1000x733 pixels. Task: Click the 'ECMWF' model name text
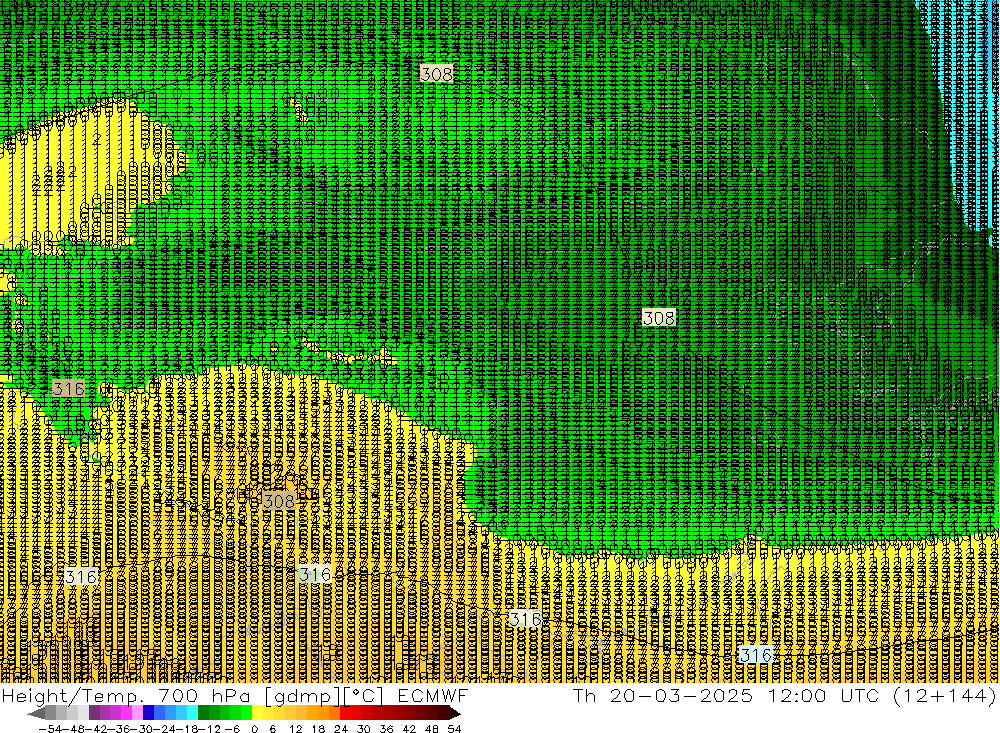click(x=432, y=695)
